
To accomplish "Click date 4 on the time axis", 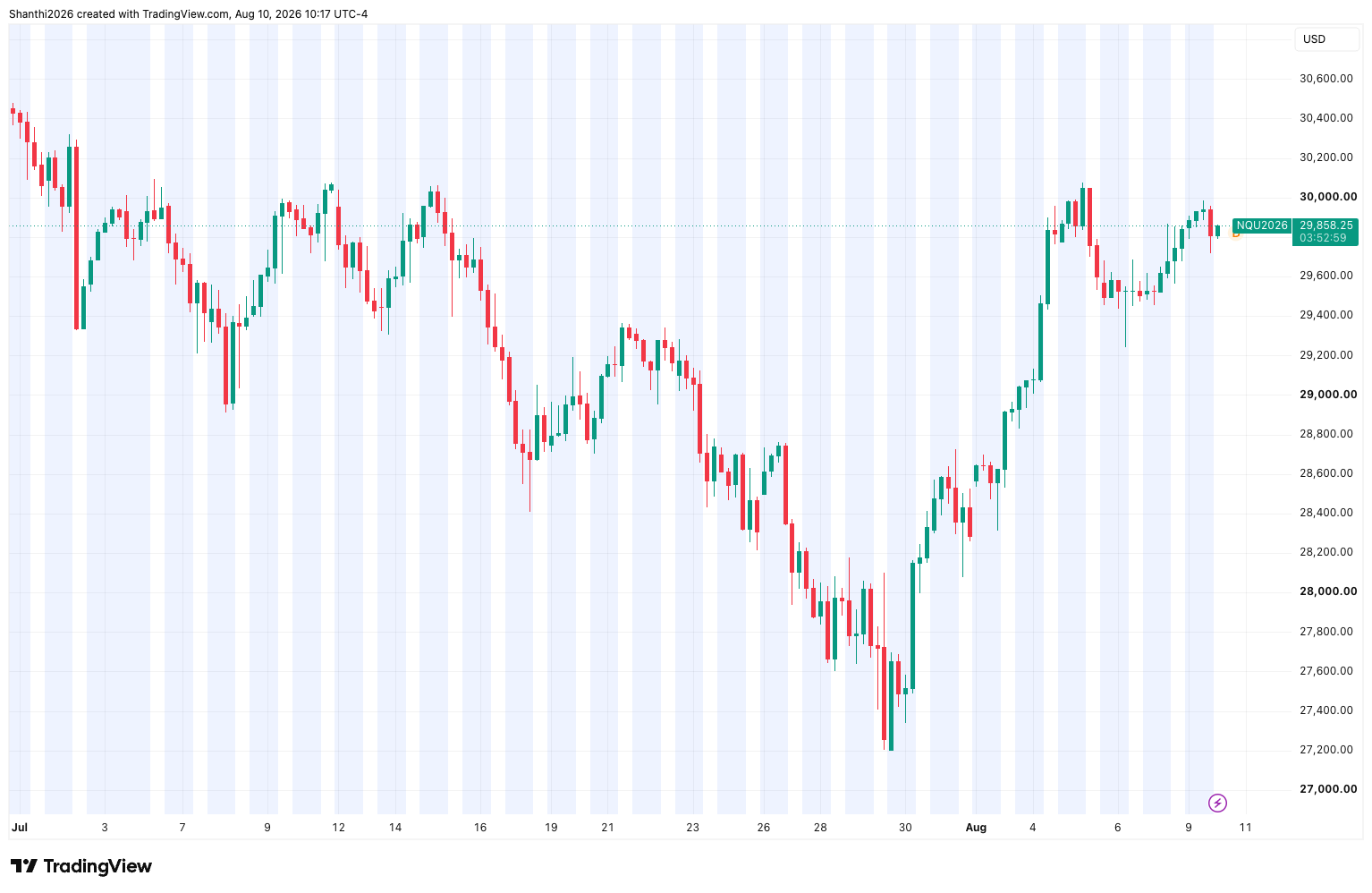I will [x=1032, y=828].
